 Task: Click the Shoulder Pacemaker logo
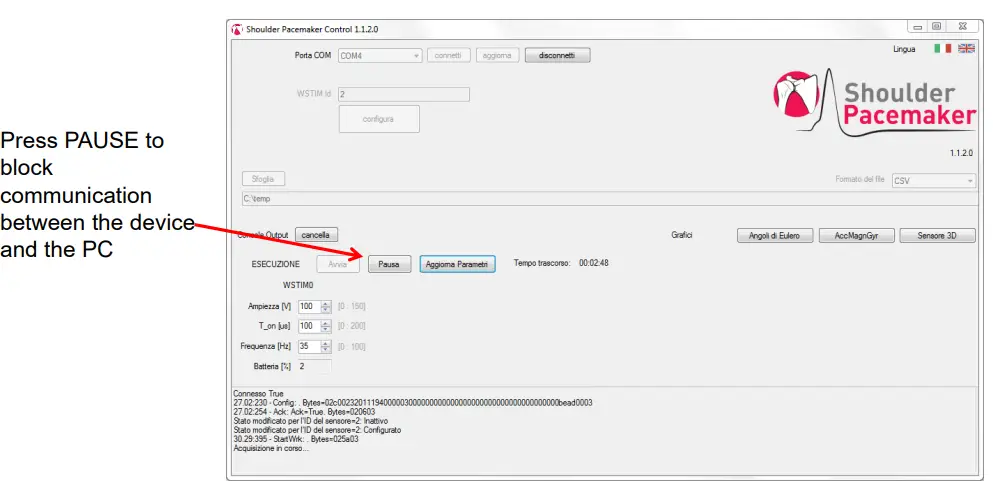874,103
